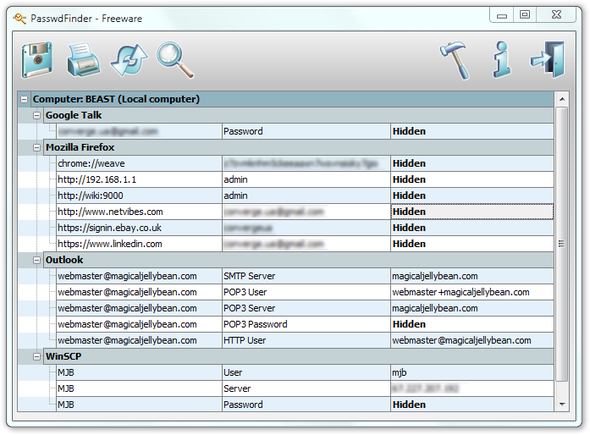The width and height of the screenshot is (590, 435).
Task: Select the http://192.168.1.1 entry
Action: tap(139, 180)
